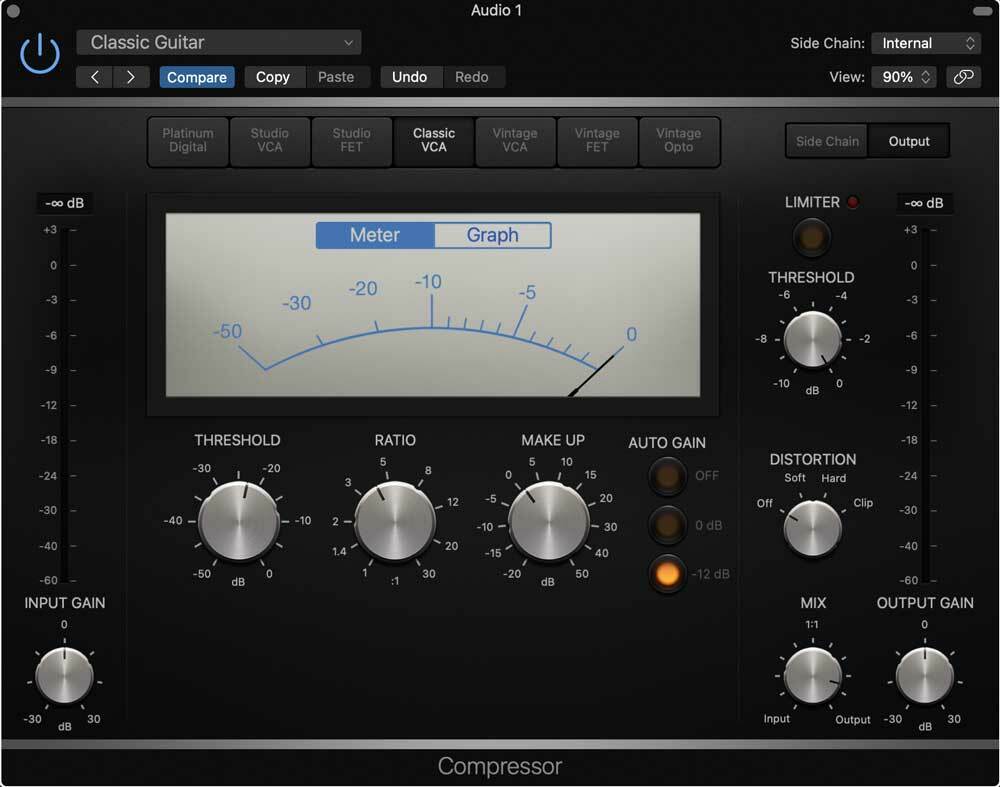This screenshot has height=787, width=1000.
Task: Switch display to the Graph tab
Action: [492, 235]
